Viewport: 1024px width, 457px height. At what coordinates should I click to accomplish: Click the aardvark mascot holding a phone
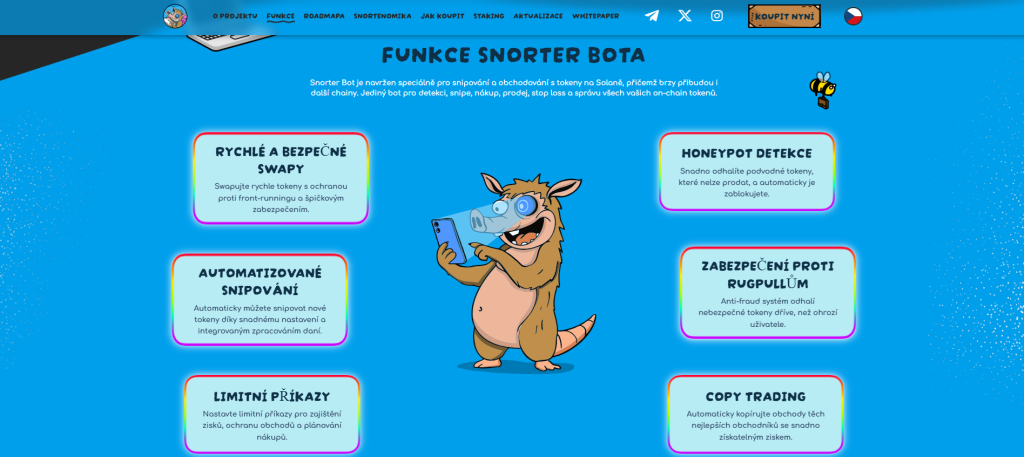[x=513, y=272]
